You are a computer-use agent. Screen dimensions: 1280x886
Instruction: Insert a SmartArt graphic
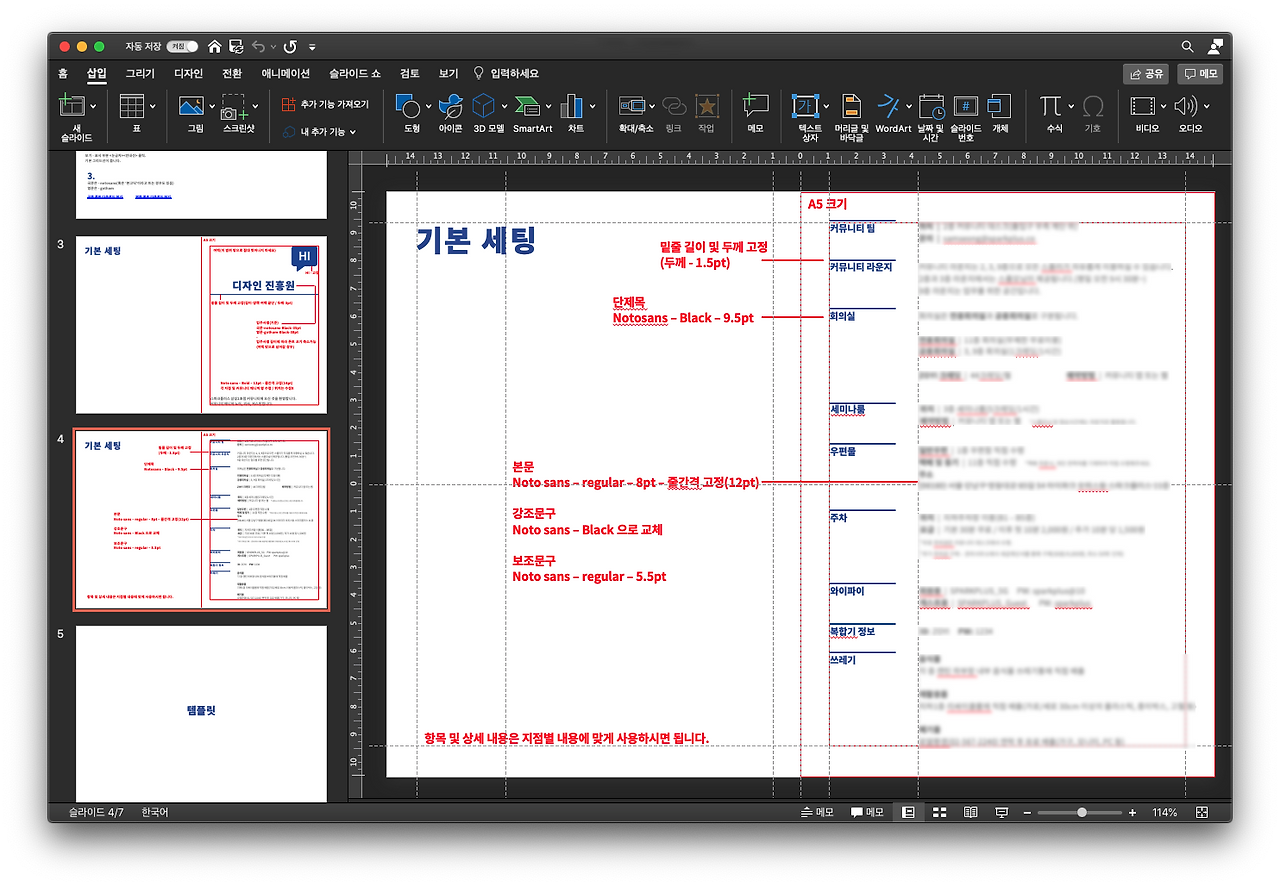(x=527, y=106)
